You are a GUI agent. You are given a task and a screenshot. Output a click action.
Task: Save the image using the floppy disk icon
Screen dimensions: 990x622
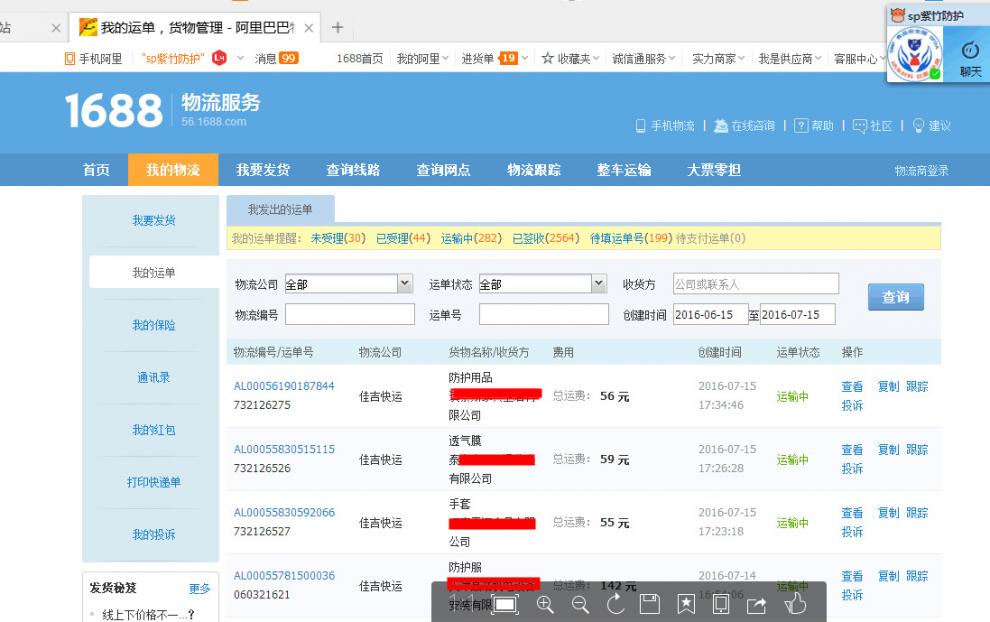coord(650,604)
